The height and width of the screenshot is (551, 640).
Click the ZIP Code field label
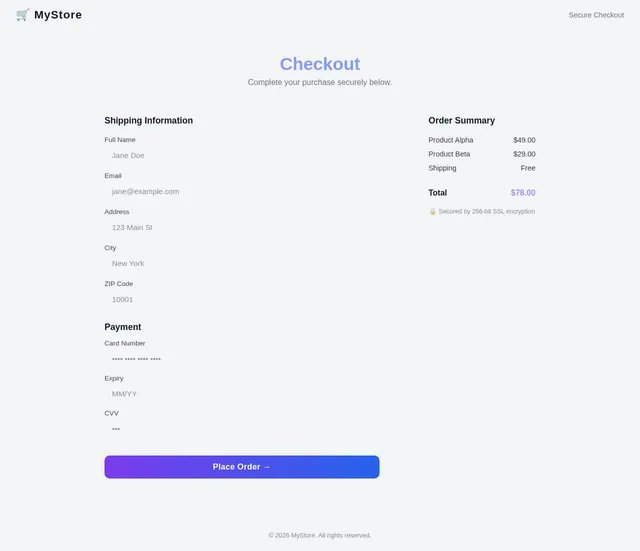click(118, 284)
